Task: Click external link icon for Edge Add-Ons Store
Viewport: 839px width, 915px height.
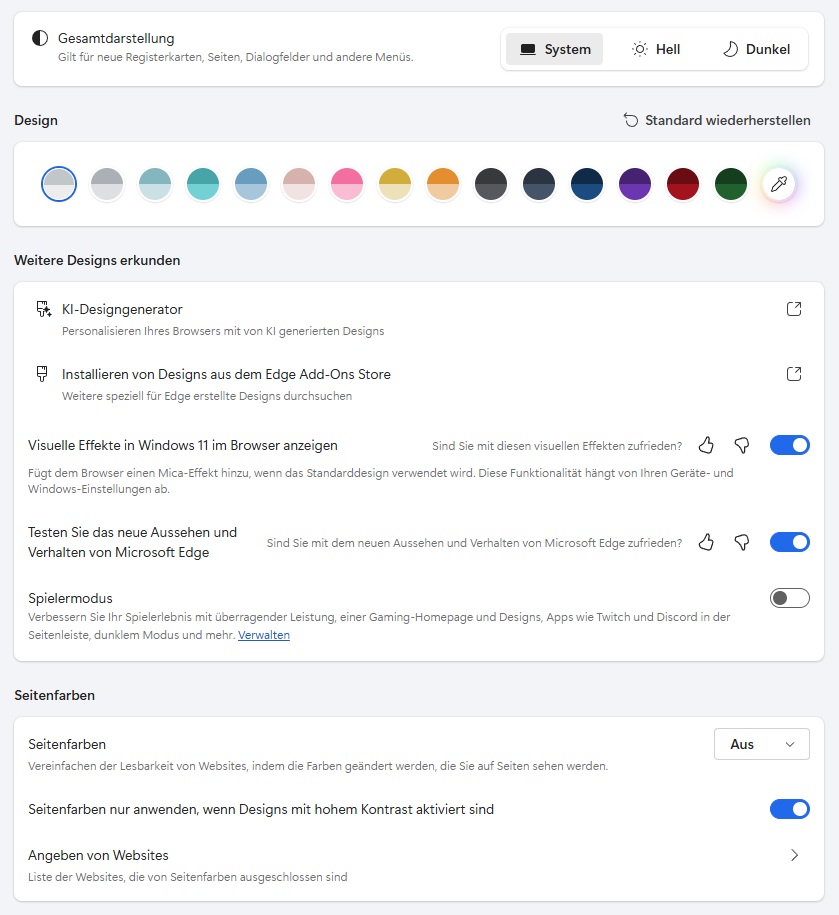Action: click(x=794, y=374)
